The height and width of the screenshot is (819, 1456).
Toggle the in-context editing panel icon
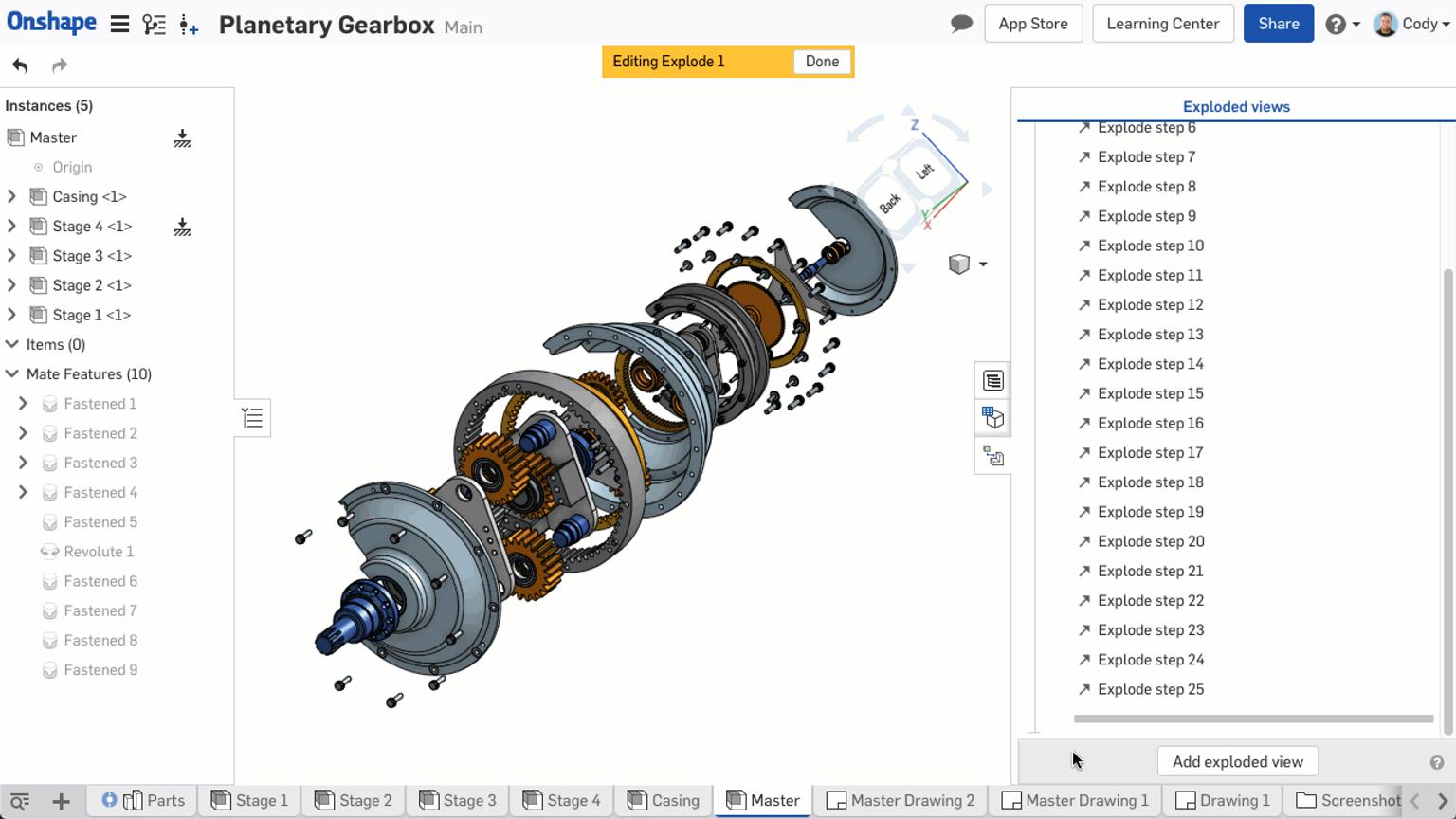pyautogui.click(x=992, y=456)
